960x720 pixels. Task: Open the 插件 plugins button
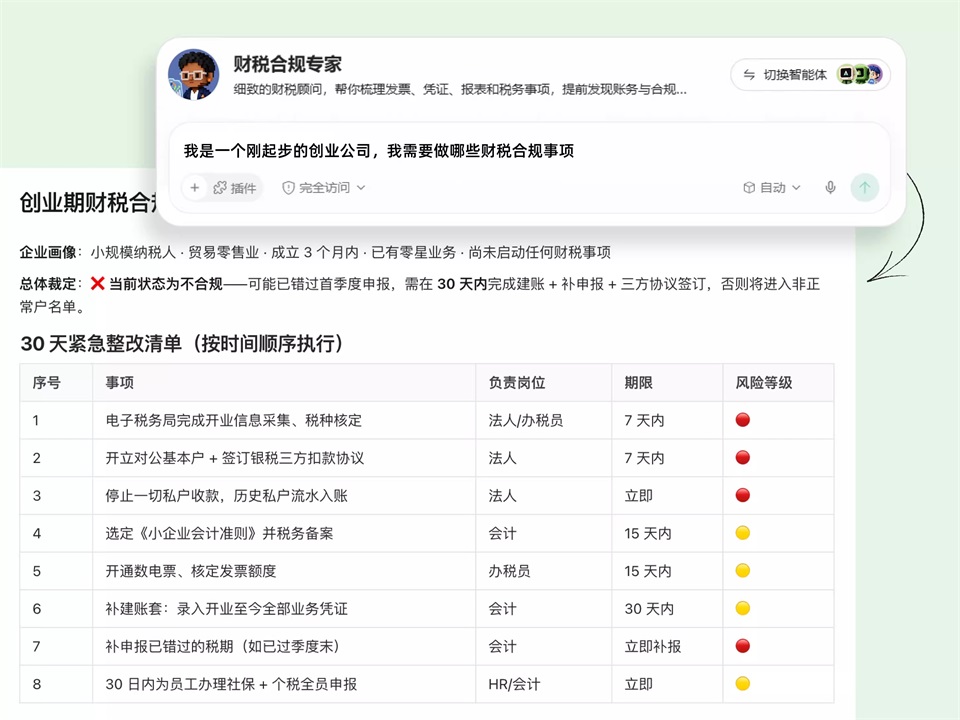(x=235, y=187)
